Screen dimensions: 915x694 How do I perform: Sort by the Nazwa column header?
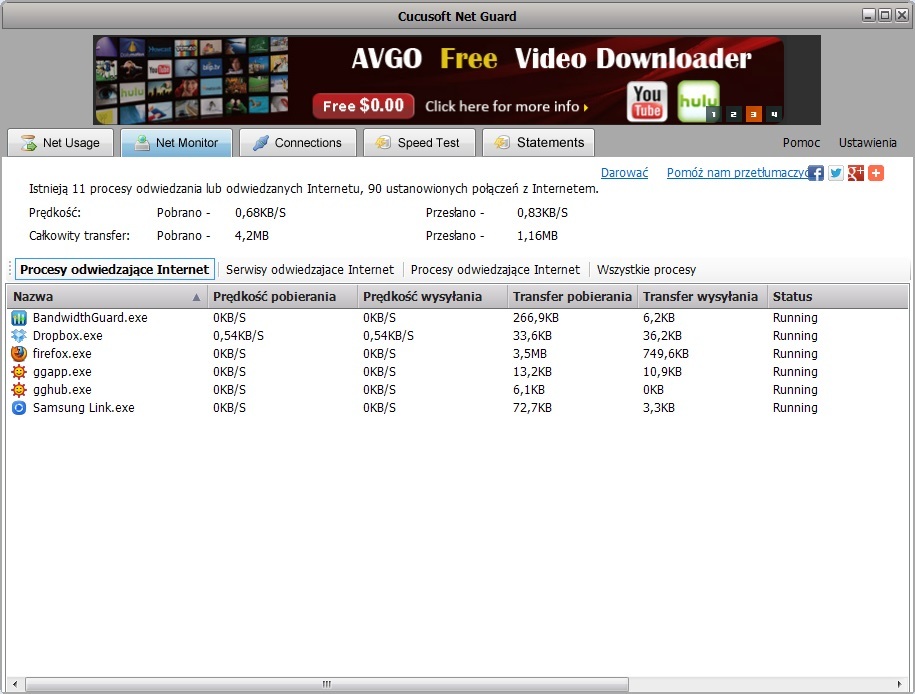coord(107,297)
